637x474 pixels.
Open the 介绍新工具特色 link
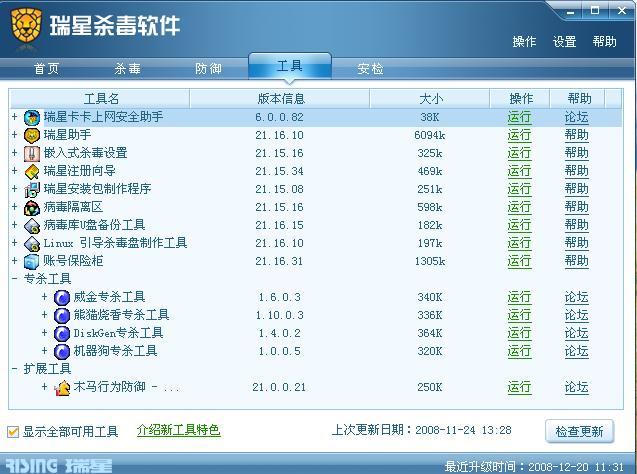pyautogui.click(x=178, y=430)
